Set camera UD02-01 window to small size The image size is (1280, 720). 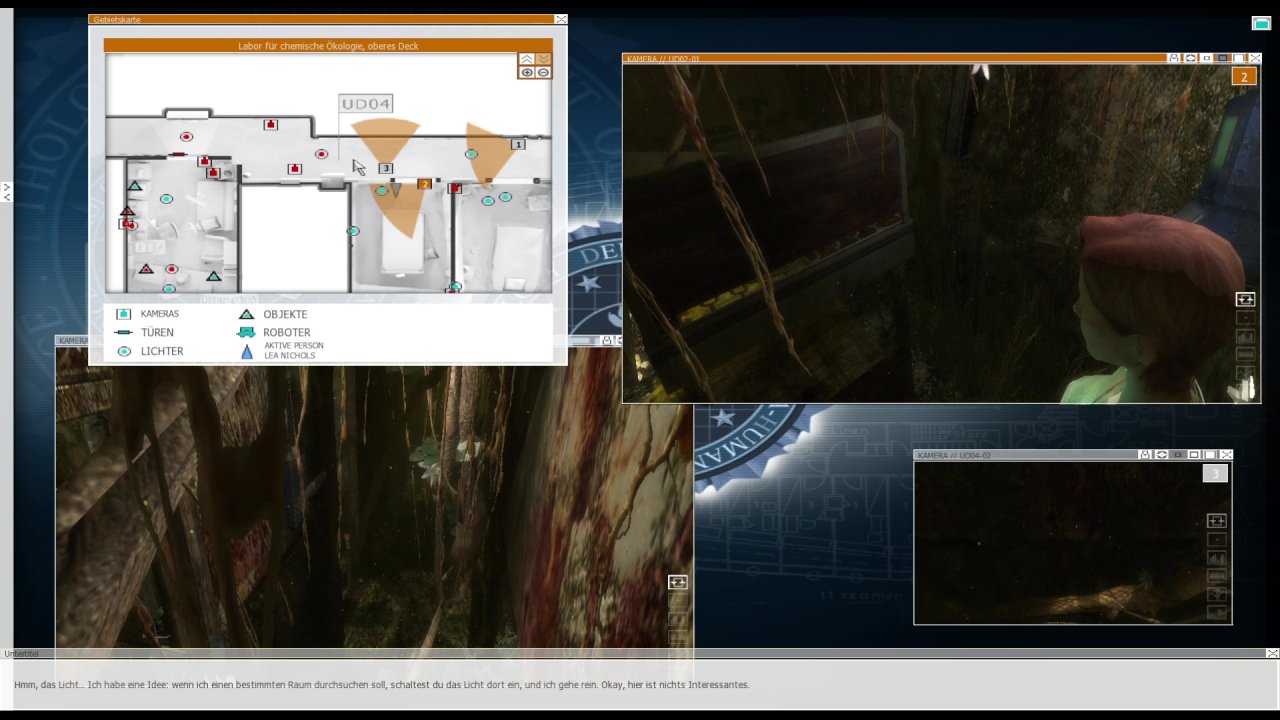tap(1207, 58)
